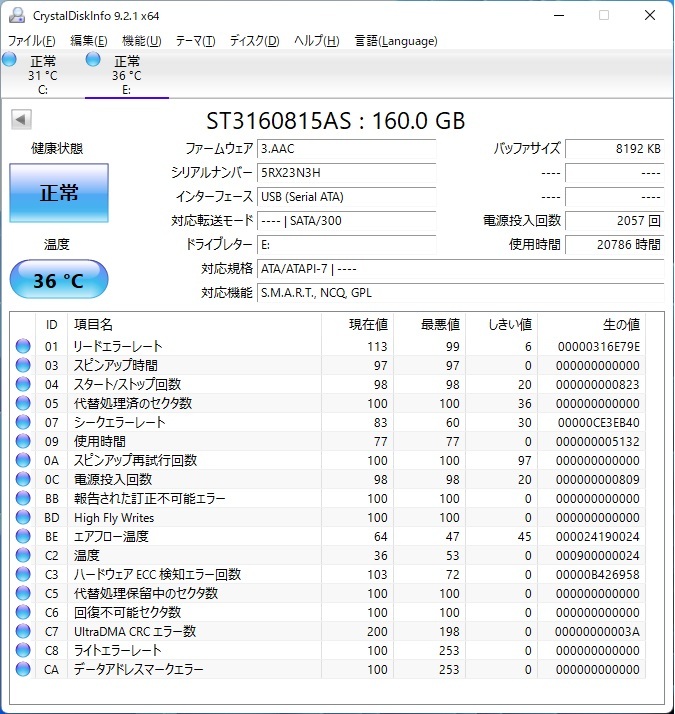
Task: Open the ファイル(F) menu
Action: tap(32, 41)
